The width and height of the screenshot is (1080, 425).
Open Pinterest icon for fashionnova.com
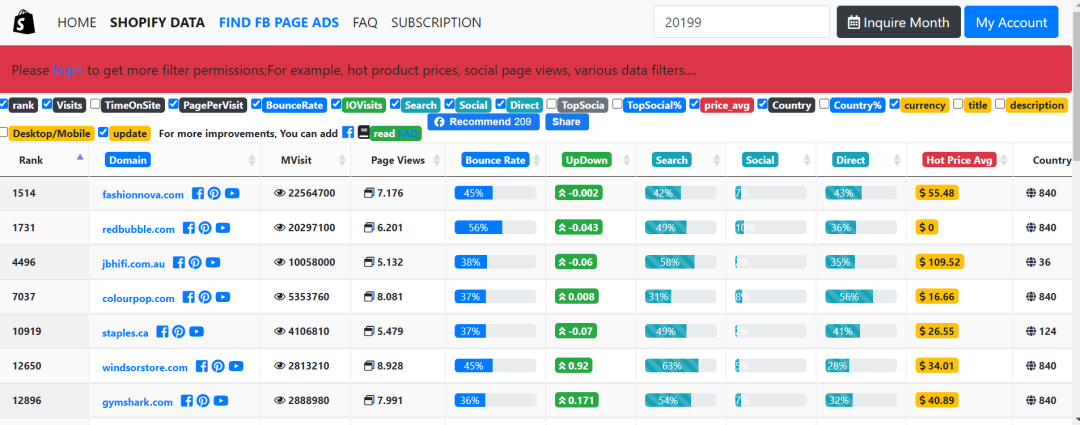(x=214, y=194)
